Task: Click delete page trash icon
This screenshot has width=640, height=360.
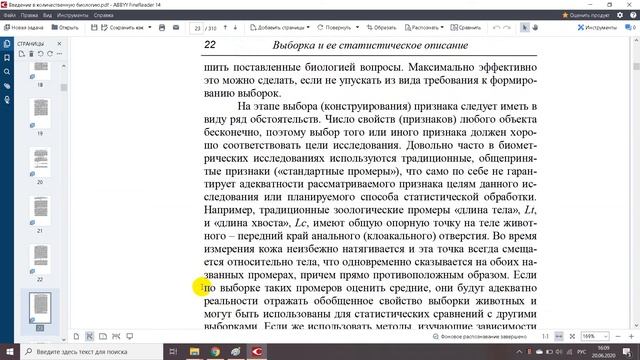Action: pyautogui.click(x=31, y=53)
